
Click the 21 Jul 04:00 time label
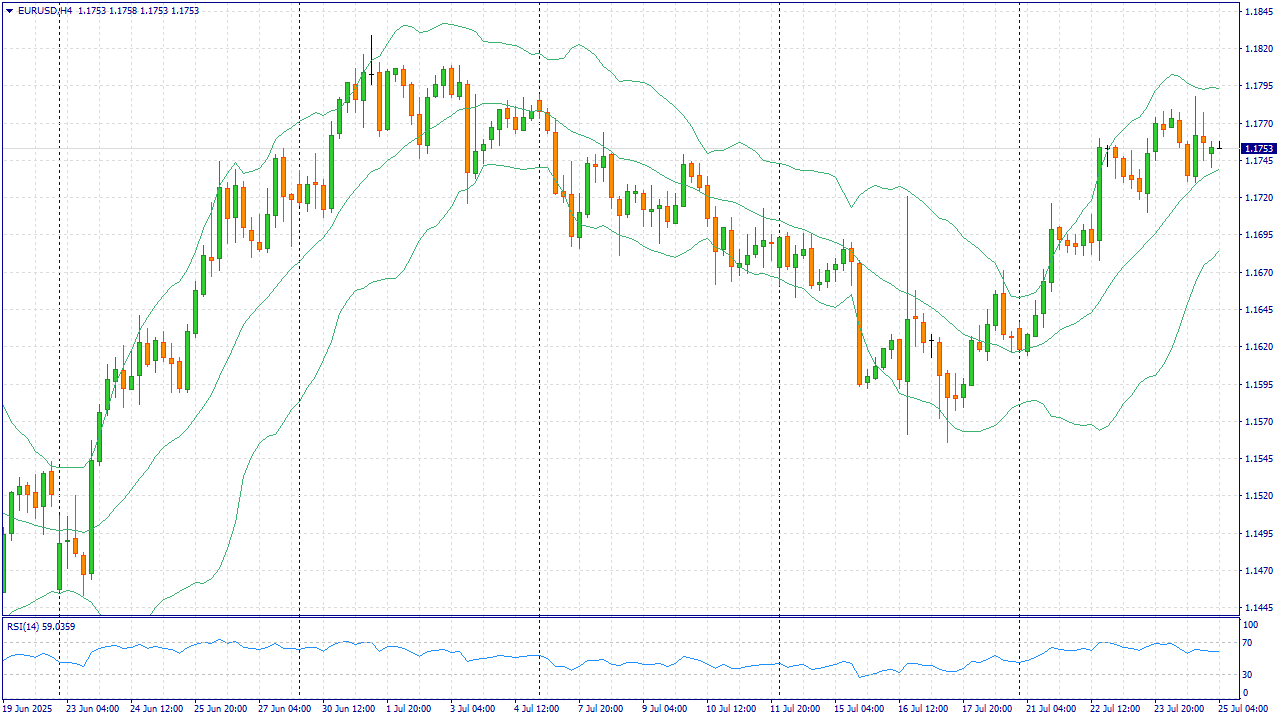pos(1050,708)
